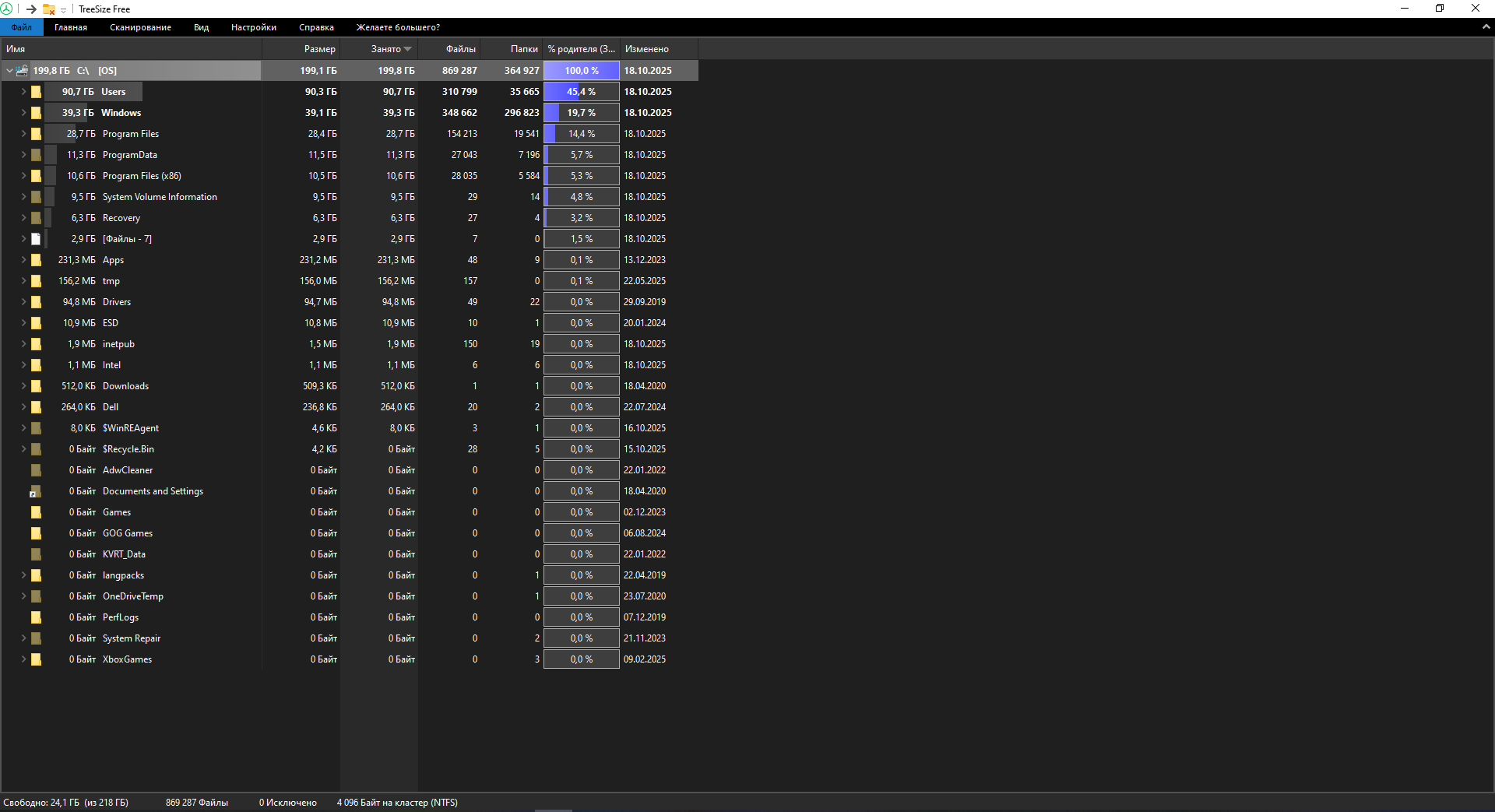
Task: Sort by the Изменено column header
Action: [x=660, y=49]
